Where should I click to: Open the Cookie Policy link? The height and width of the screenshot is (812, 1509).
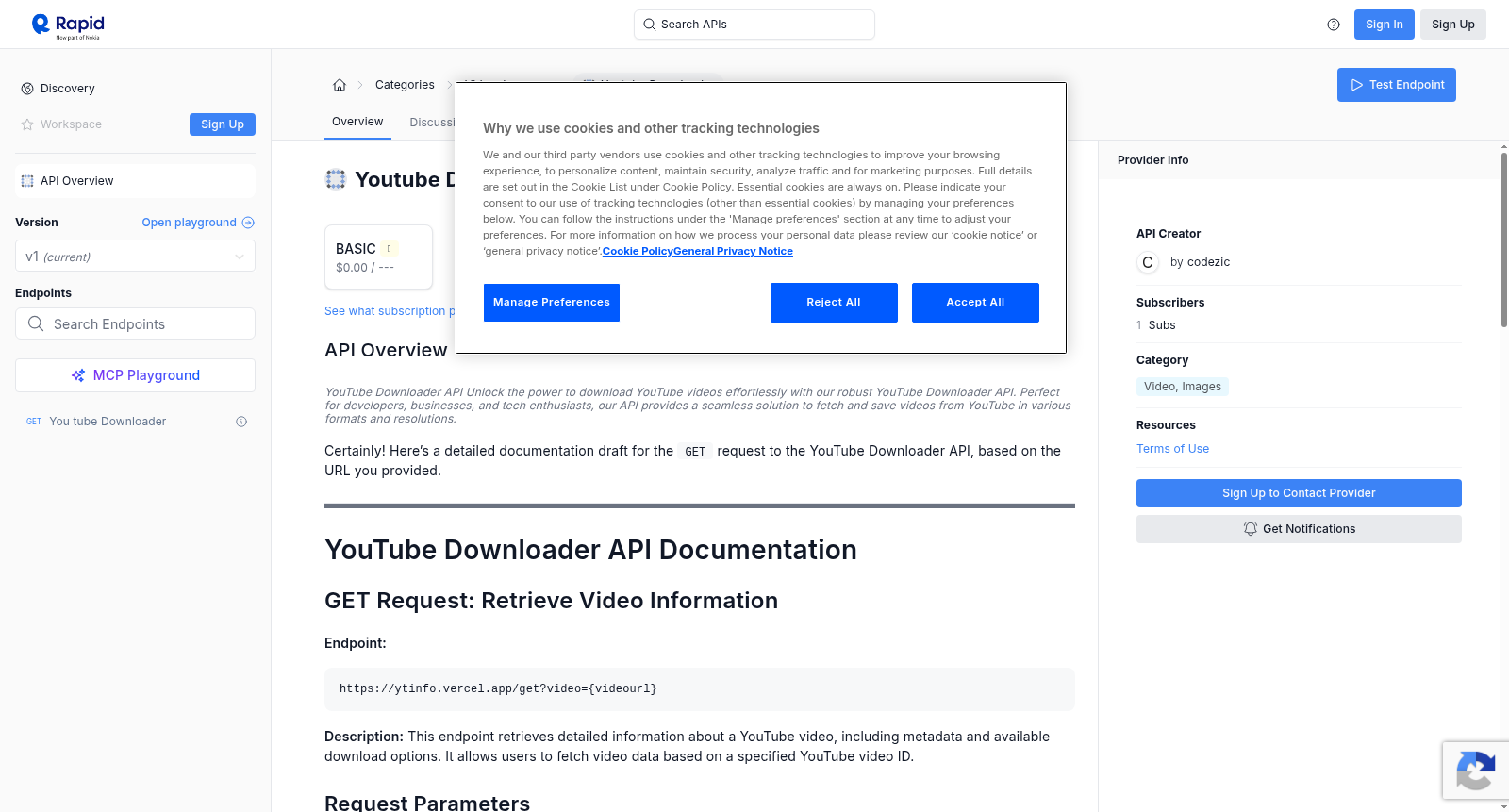click(x=638, y=251)
